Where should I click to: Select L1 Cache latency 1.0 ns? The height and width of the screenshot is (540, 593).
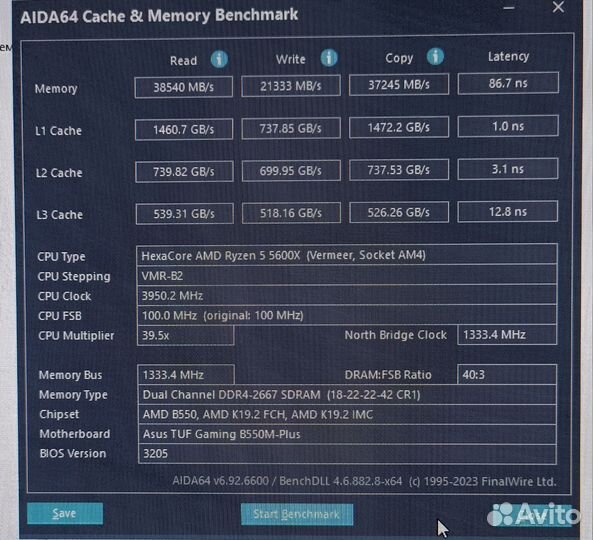click(508, 126)
